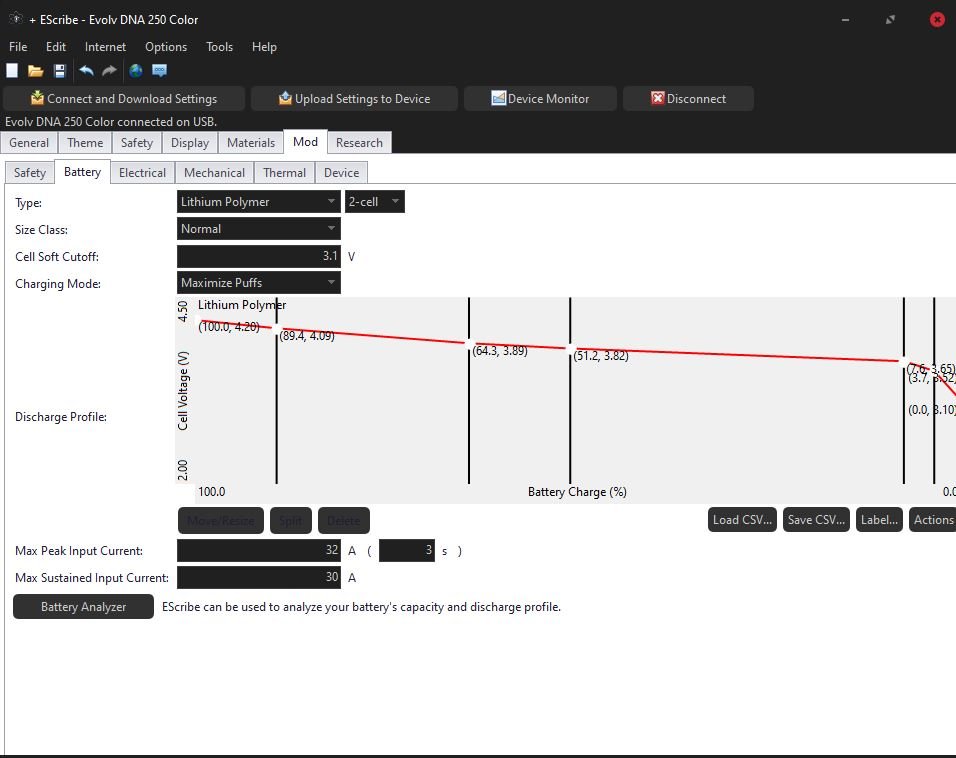This screenshot has height=758, width=956.
Task: Expand the Size Class dropdown
Action: [x=258, y=229]
